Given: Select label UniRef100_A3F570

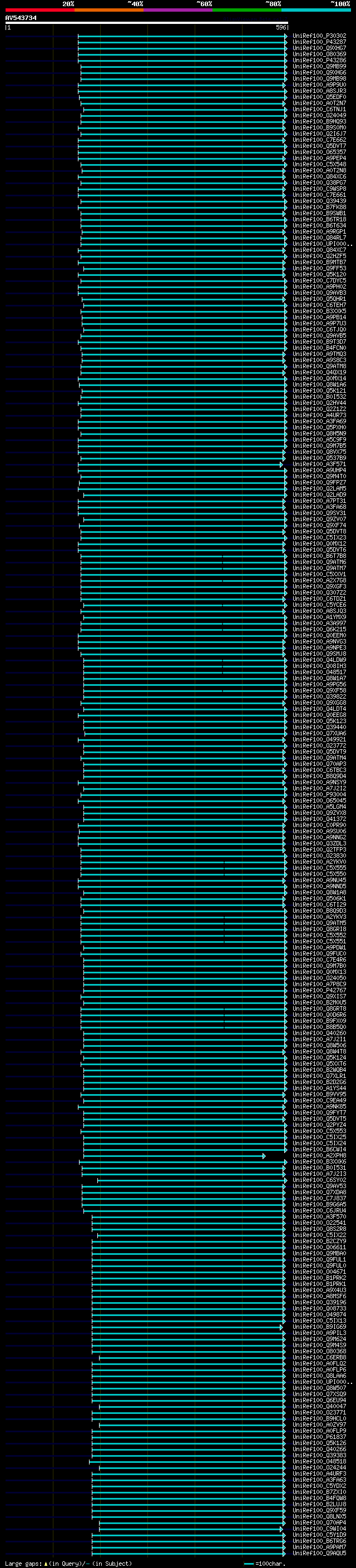Looking at the screenshot, I should click(319, 1217).
